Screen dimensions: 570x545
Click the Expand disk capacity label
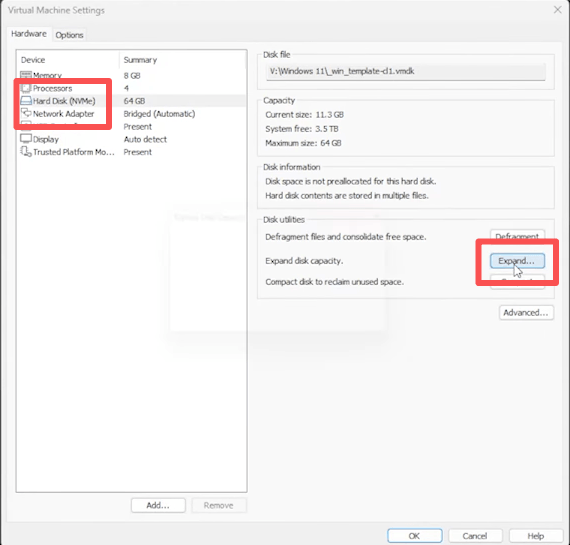(x=304, y=261)
